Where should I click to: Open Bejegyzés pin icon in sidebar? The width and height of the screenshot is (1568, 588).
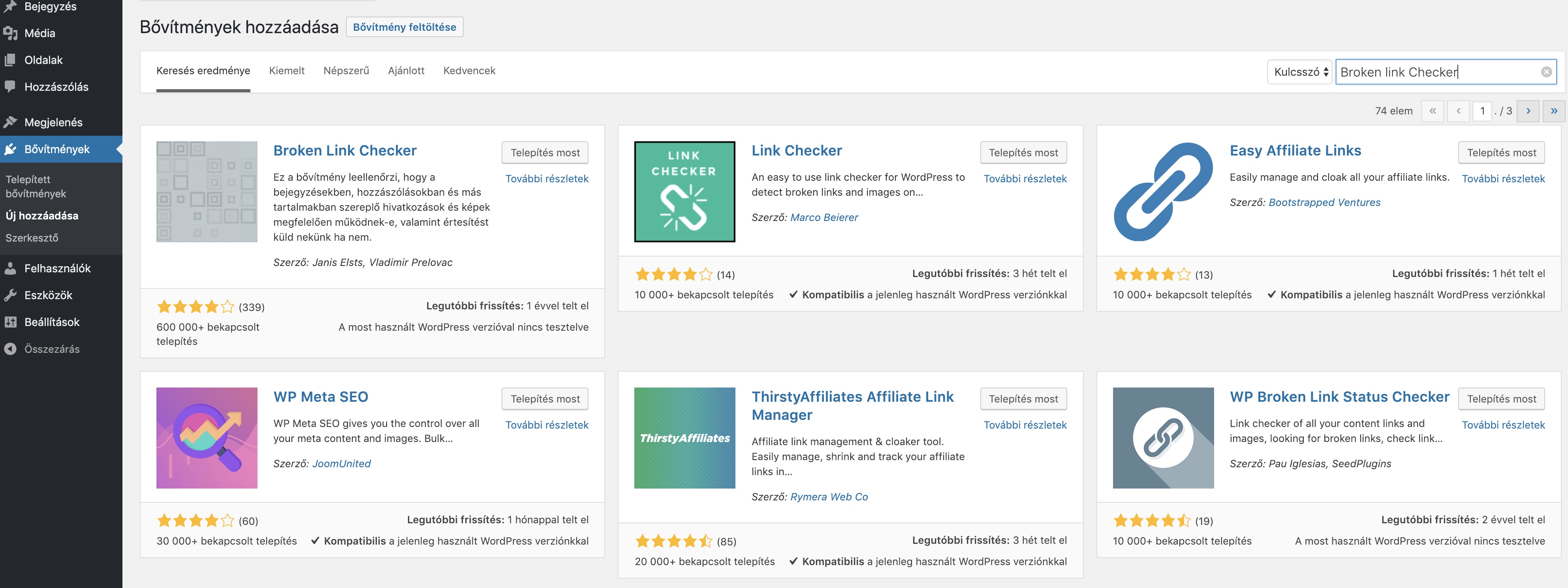[10, 7]
